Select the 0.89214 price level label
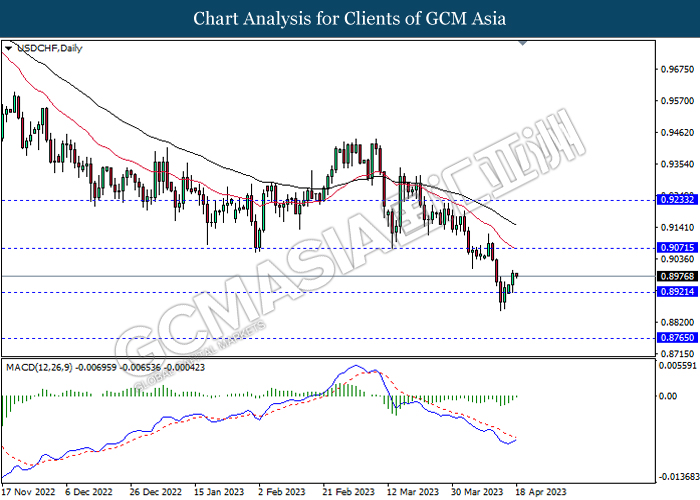 point(677,292)
